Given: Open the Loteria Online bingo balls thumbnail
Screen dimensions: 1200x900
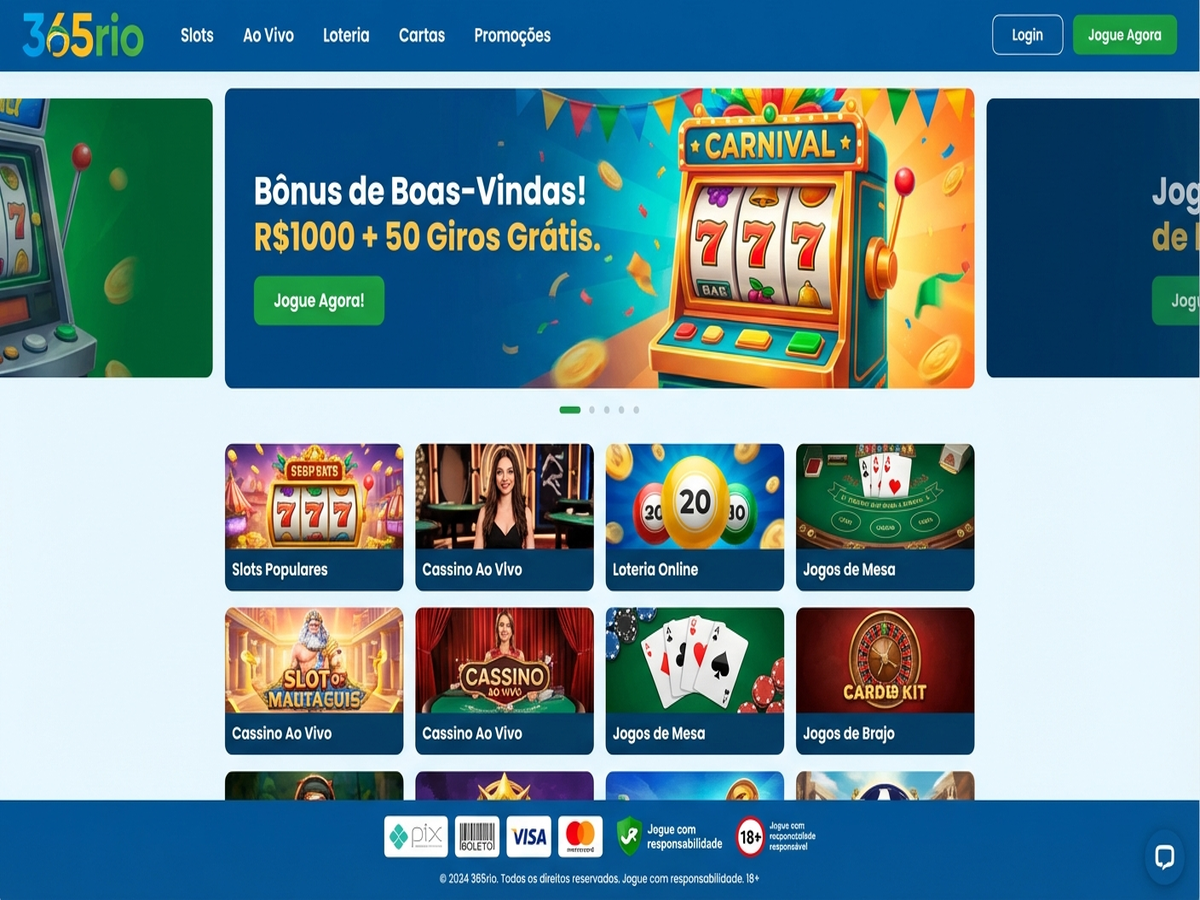Looking at the screenshot, I should click(695, 517).
